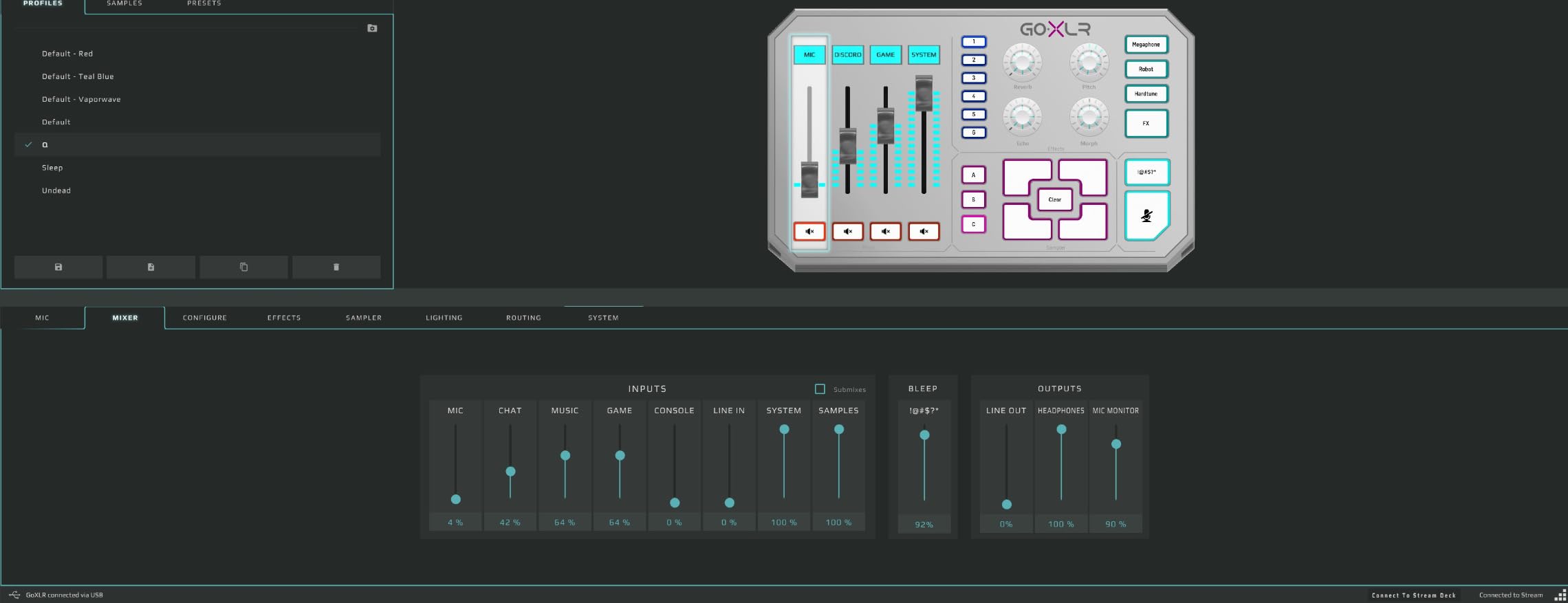Image resolution: width=1568 pixels, height=603 pixels.
Task: Open the Mic tab
Action: (x=43, y=318)
